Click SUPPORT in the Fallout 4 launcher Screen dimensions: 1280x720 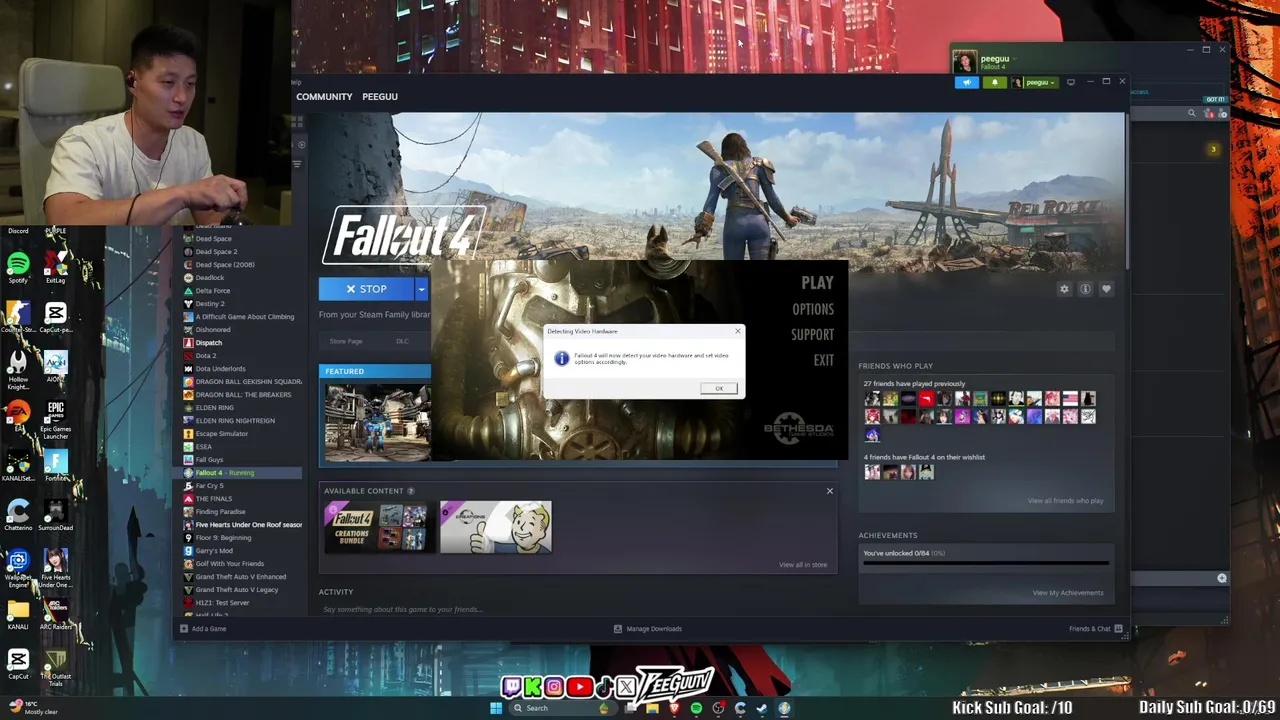812,335
